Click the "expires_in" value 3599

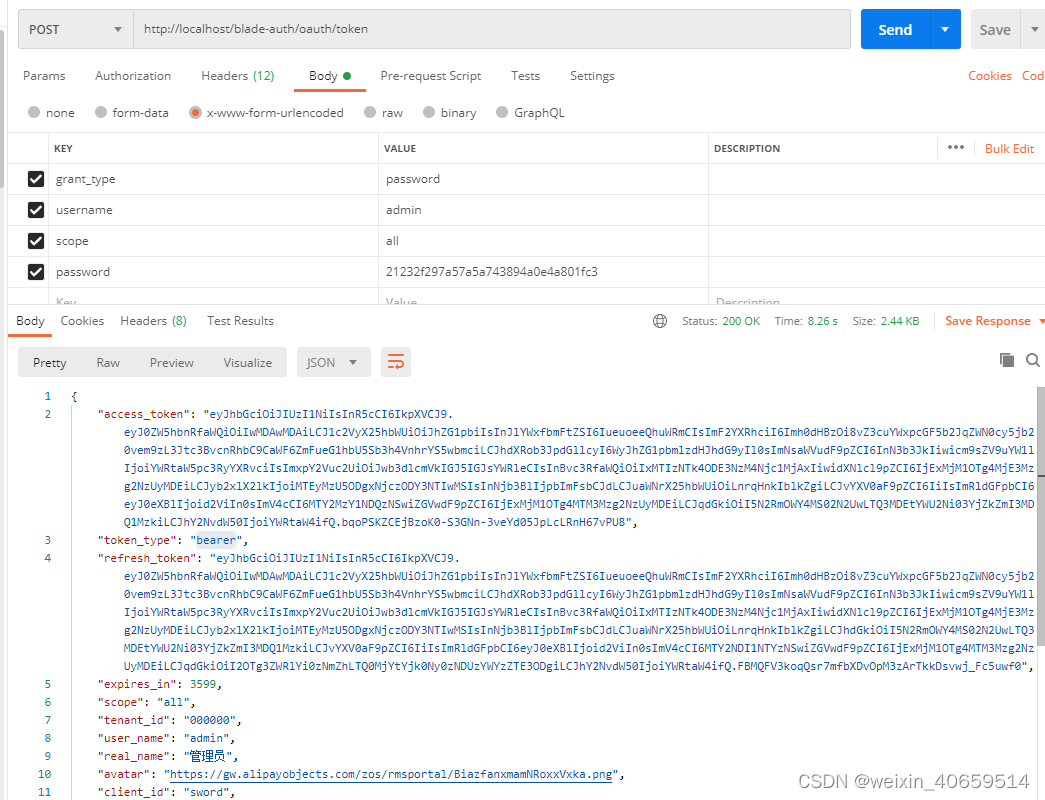[203, 684]
